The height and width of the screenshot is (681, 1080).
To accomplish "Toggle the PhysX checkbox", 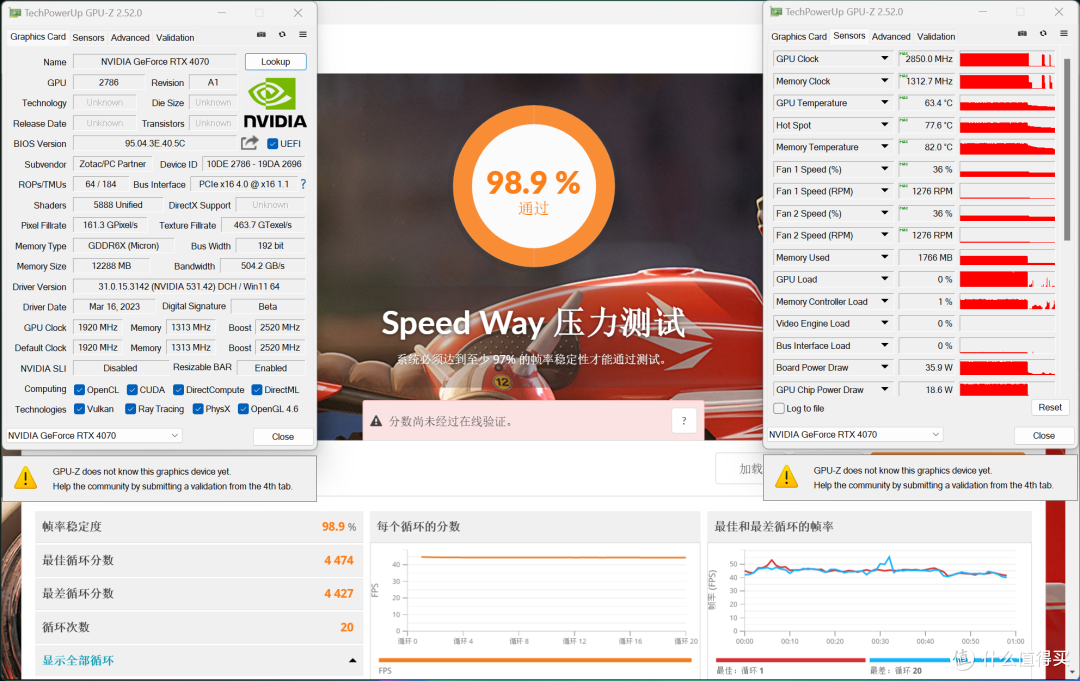I will pyautogui.click(x=198, y=409).
